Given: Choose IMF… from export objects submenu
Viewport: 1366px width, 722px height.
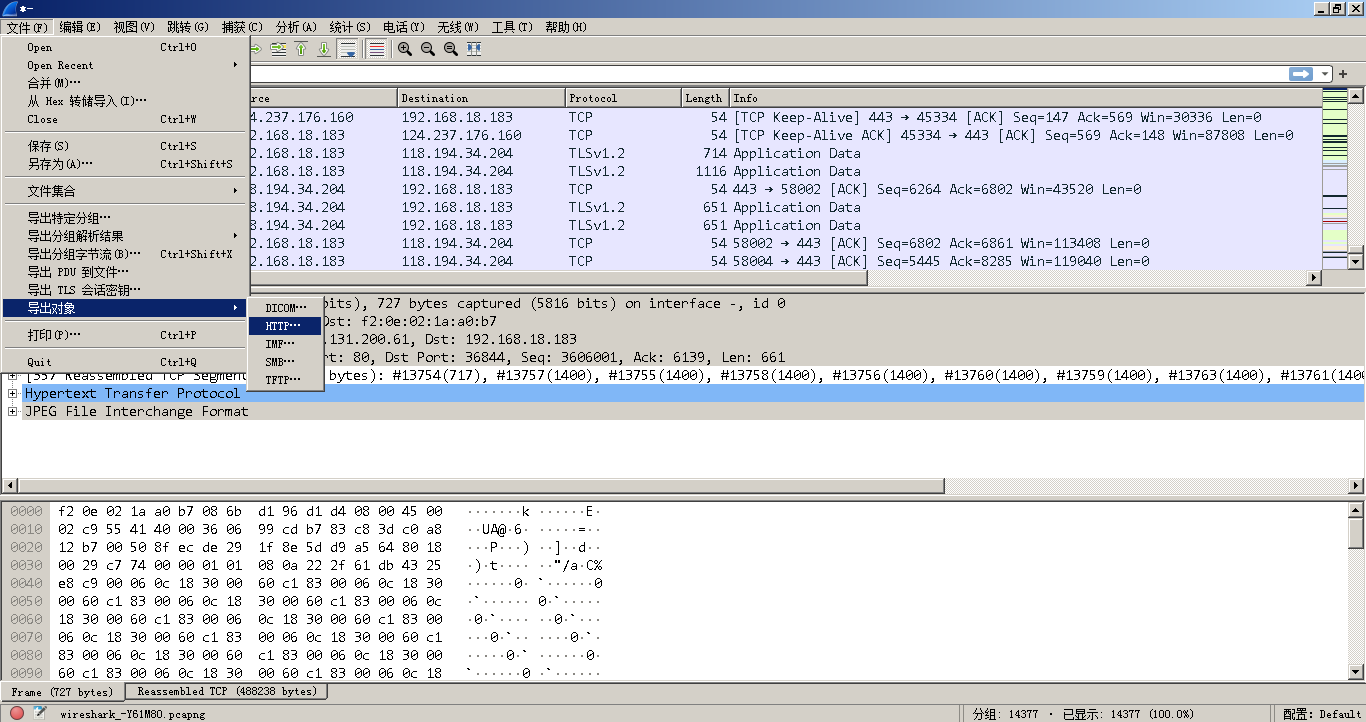Looking at the screenshot, I should click(285, 344).
